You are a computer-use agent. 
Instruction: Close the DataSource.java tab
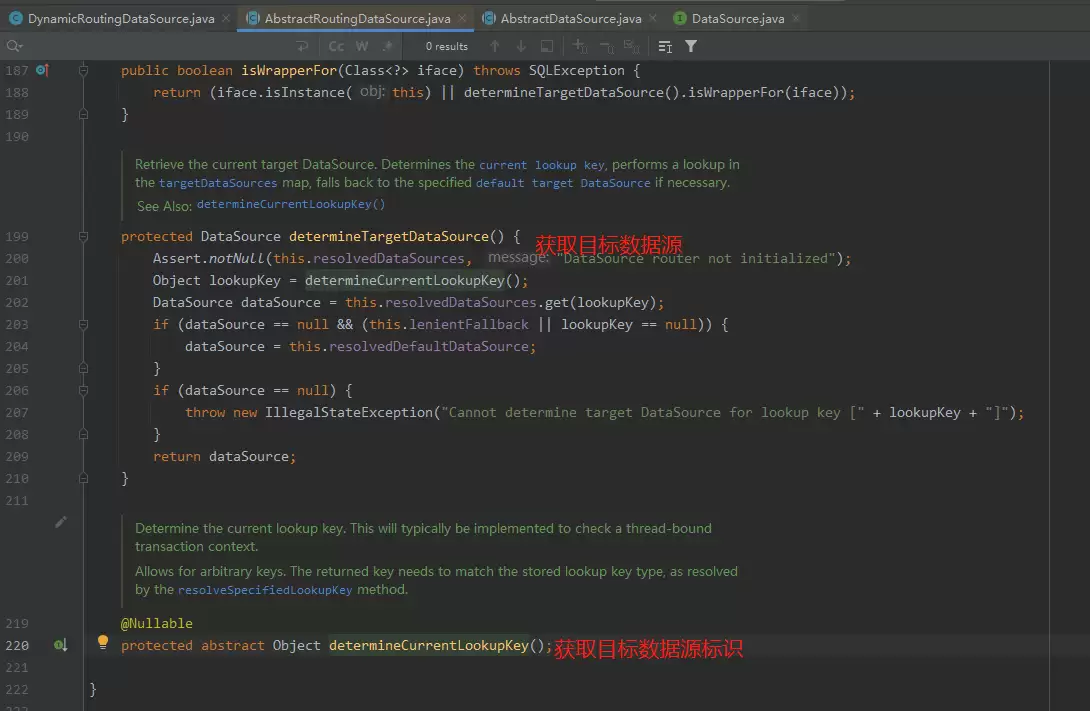[796, 19]
